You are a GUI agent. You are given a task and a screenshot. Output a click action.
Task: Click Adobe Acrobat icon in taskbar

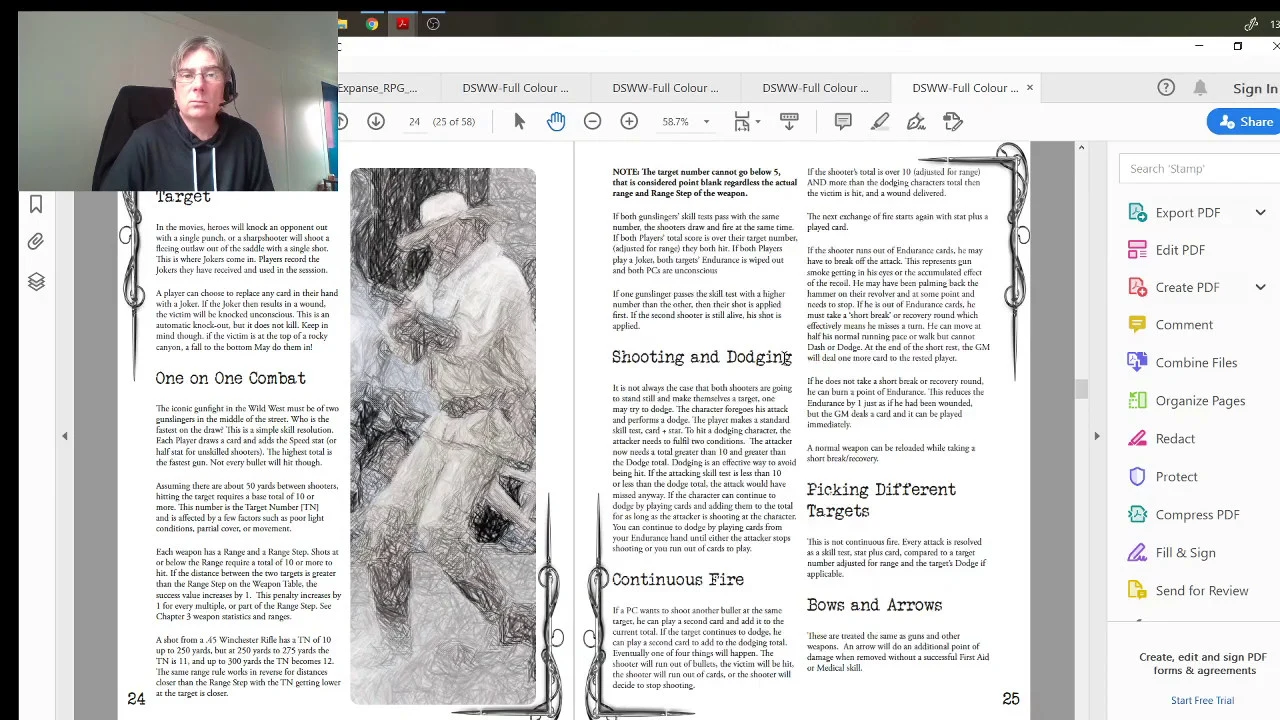(403, 24)
